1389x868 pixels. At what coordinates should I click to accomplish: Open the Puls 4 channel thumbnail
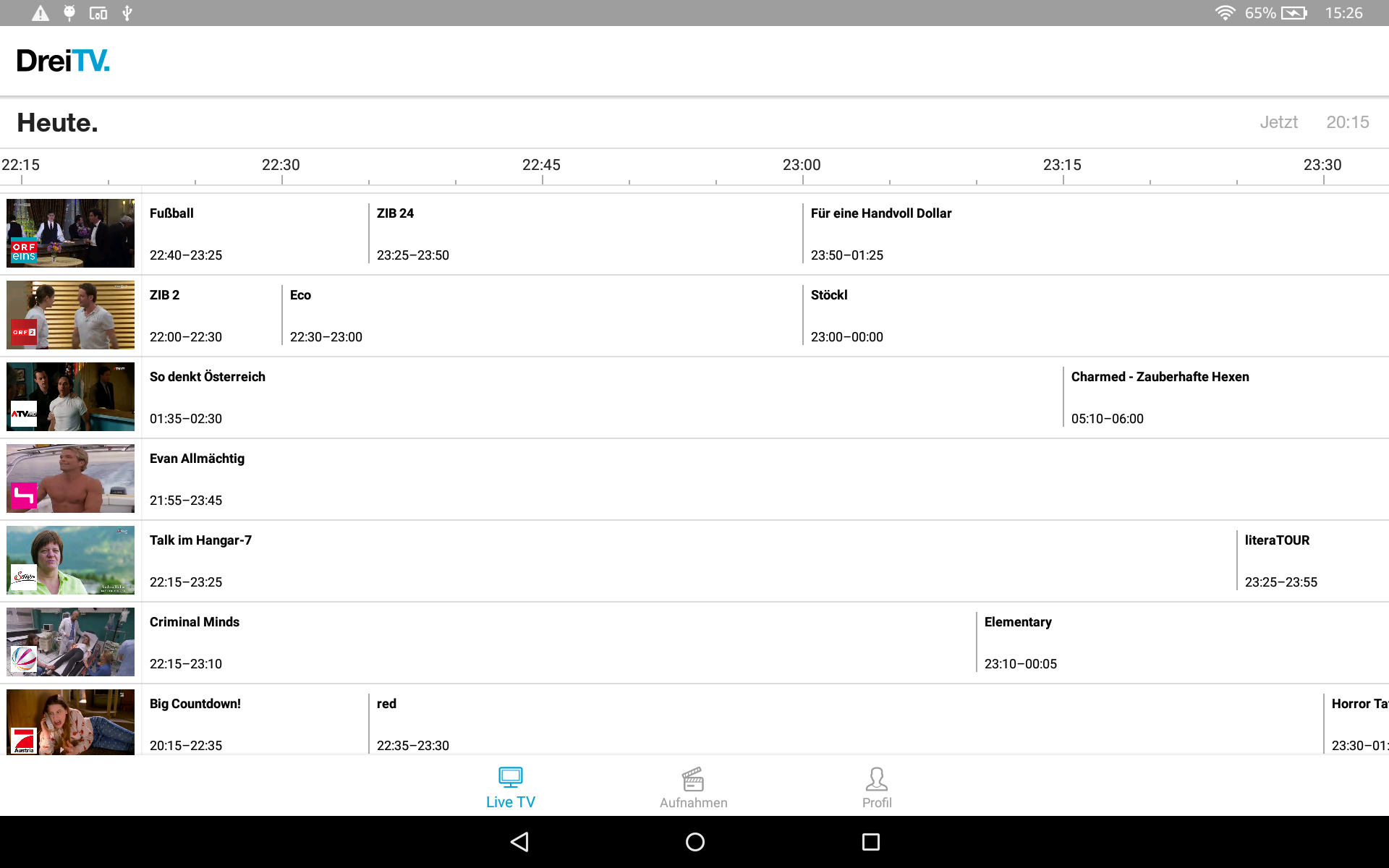(x=70, y=478)
